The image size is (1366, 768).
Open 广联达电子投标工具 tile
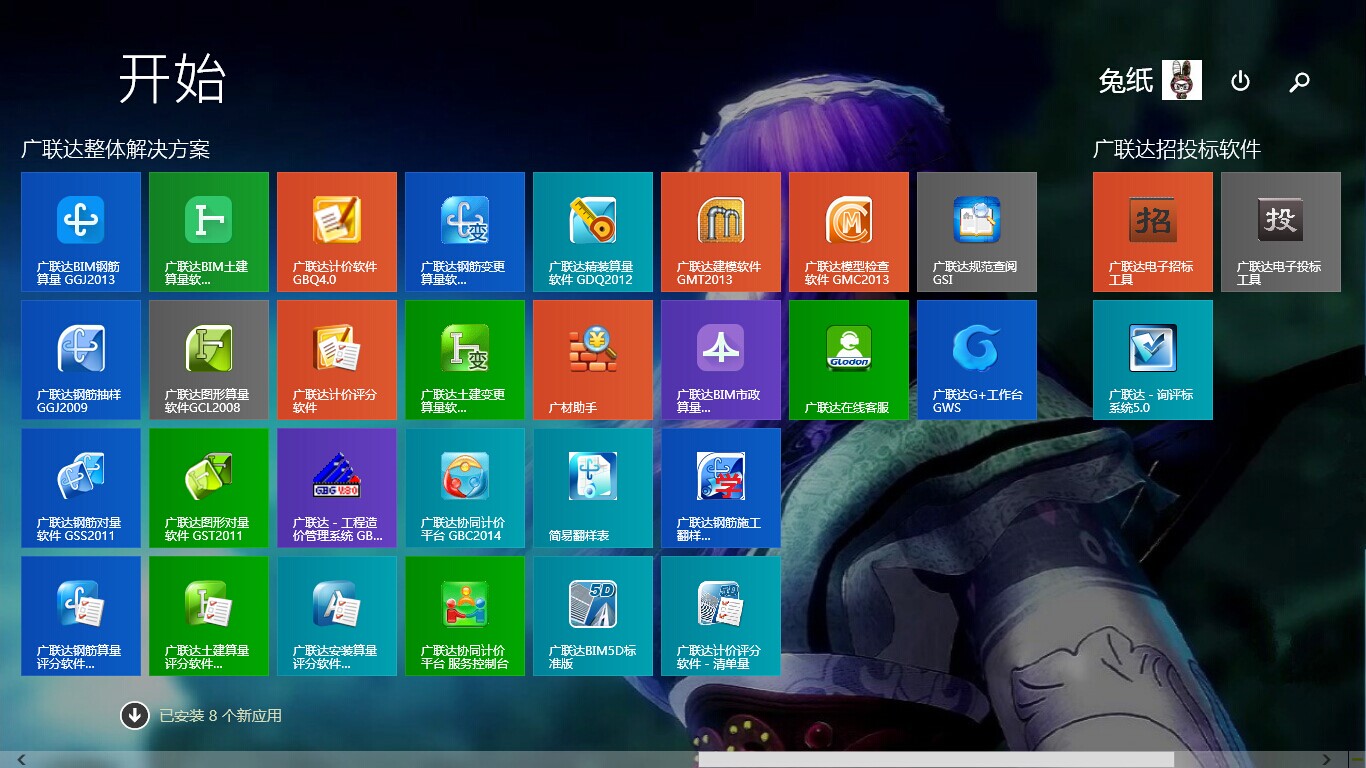pos(1281,232)
